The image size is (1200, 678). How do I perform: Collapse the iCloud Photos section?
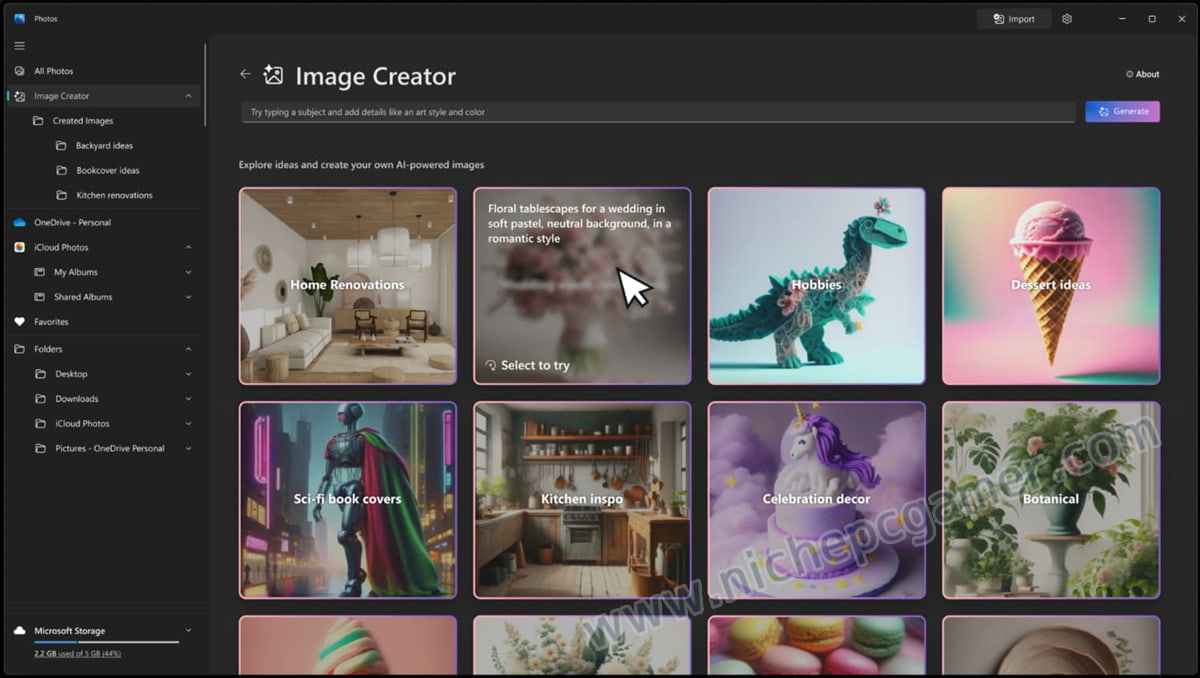click(x=188, y=247)
